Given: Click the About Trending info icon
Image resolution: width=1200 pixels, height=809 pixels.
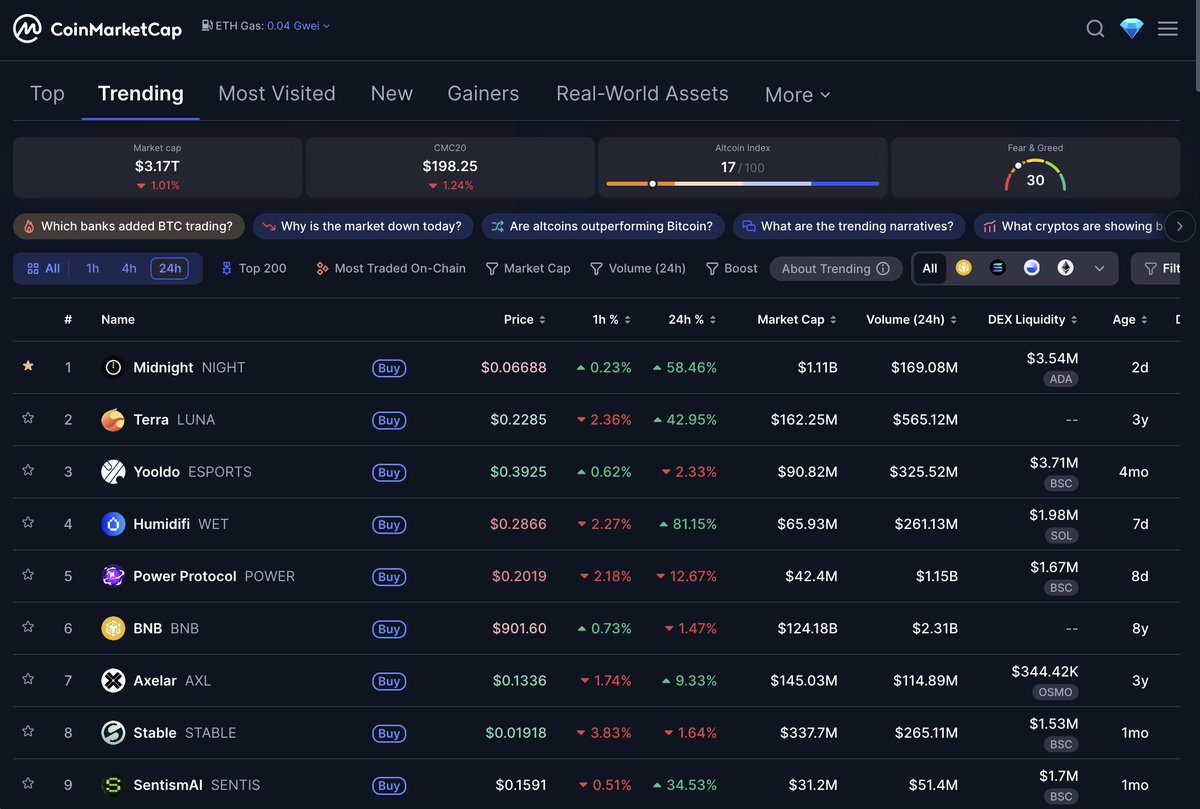Looking at the screenshot, I should (x=883, y=268).
